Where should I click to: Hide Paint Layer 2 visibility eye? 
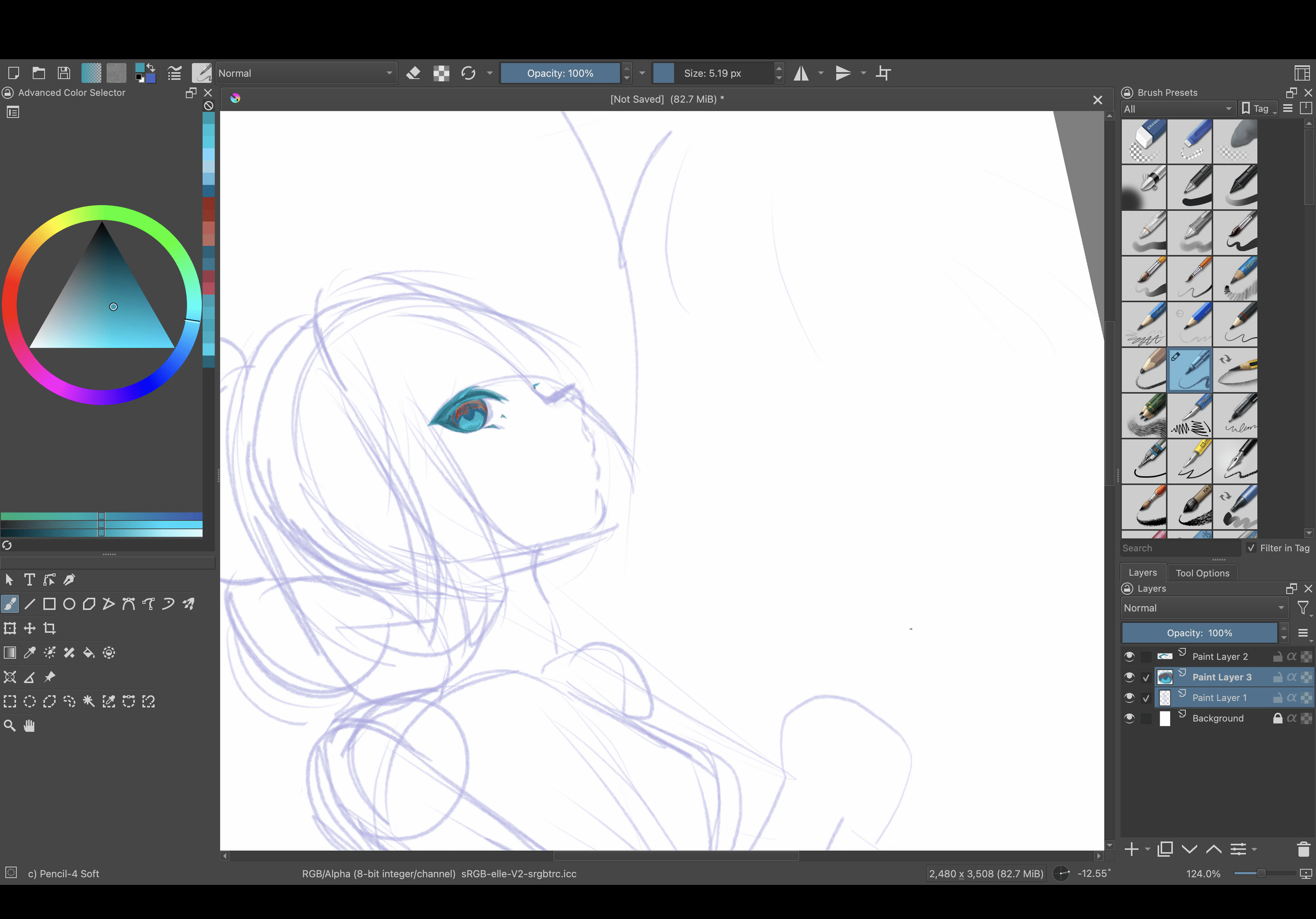click(x=1129, y=657)
